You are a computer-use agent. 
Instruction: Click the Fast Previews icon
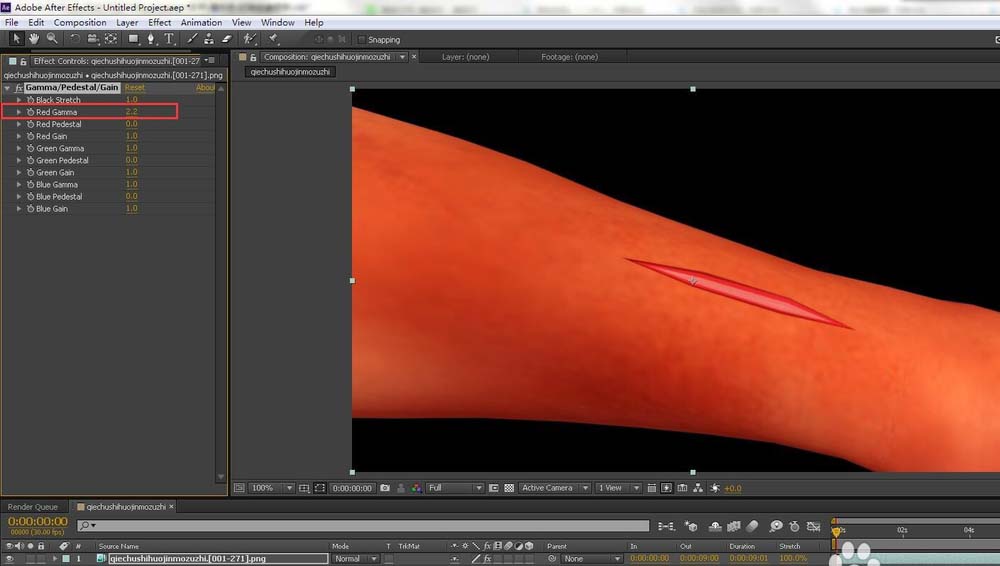pos(666,488)
